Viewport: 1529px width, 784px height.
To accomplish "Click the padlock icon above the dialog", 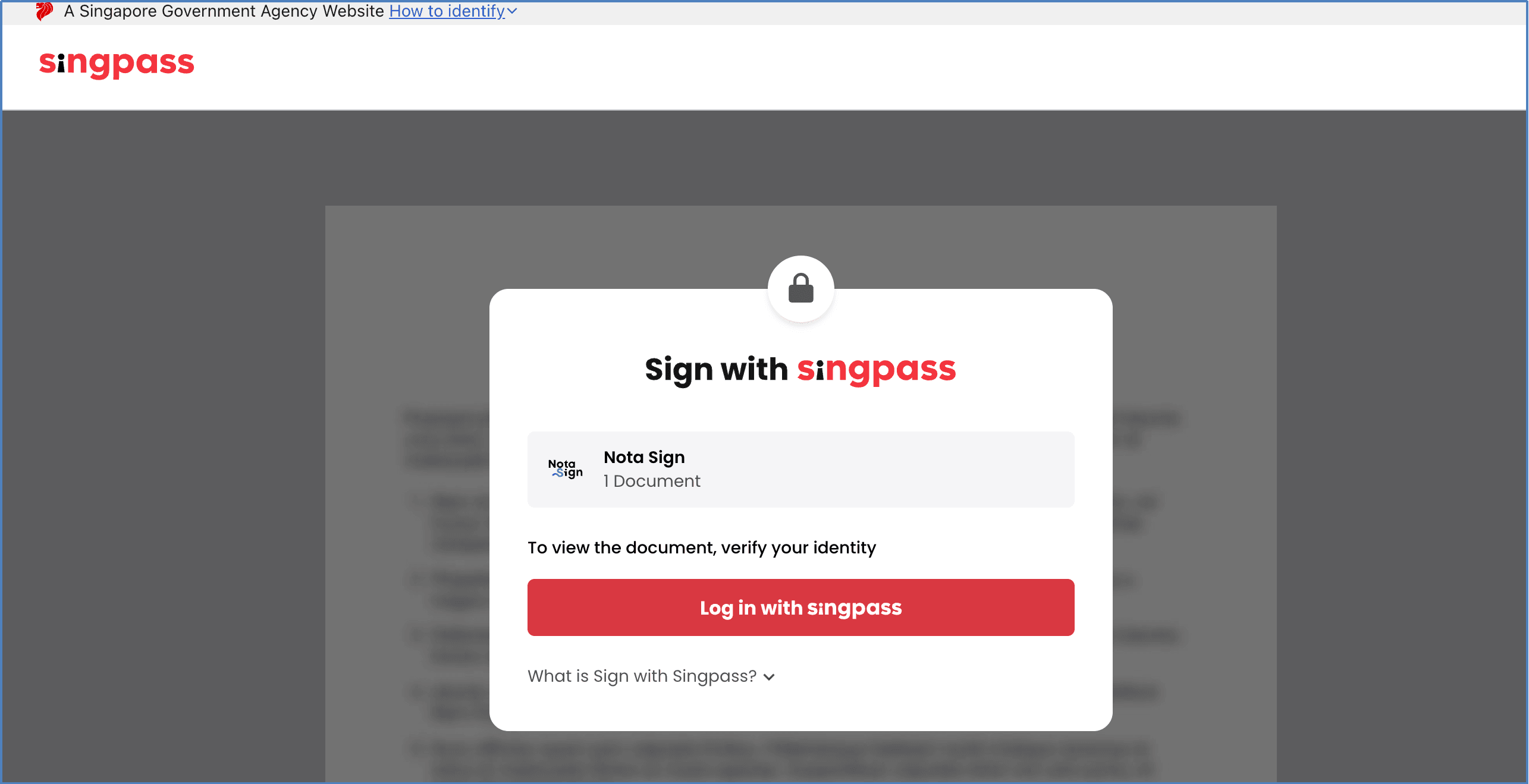I will pos(800,289).
